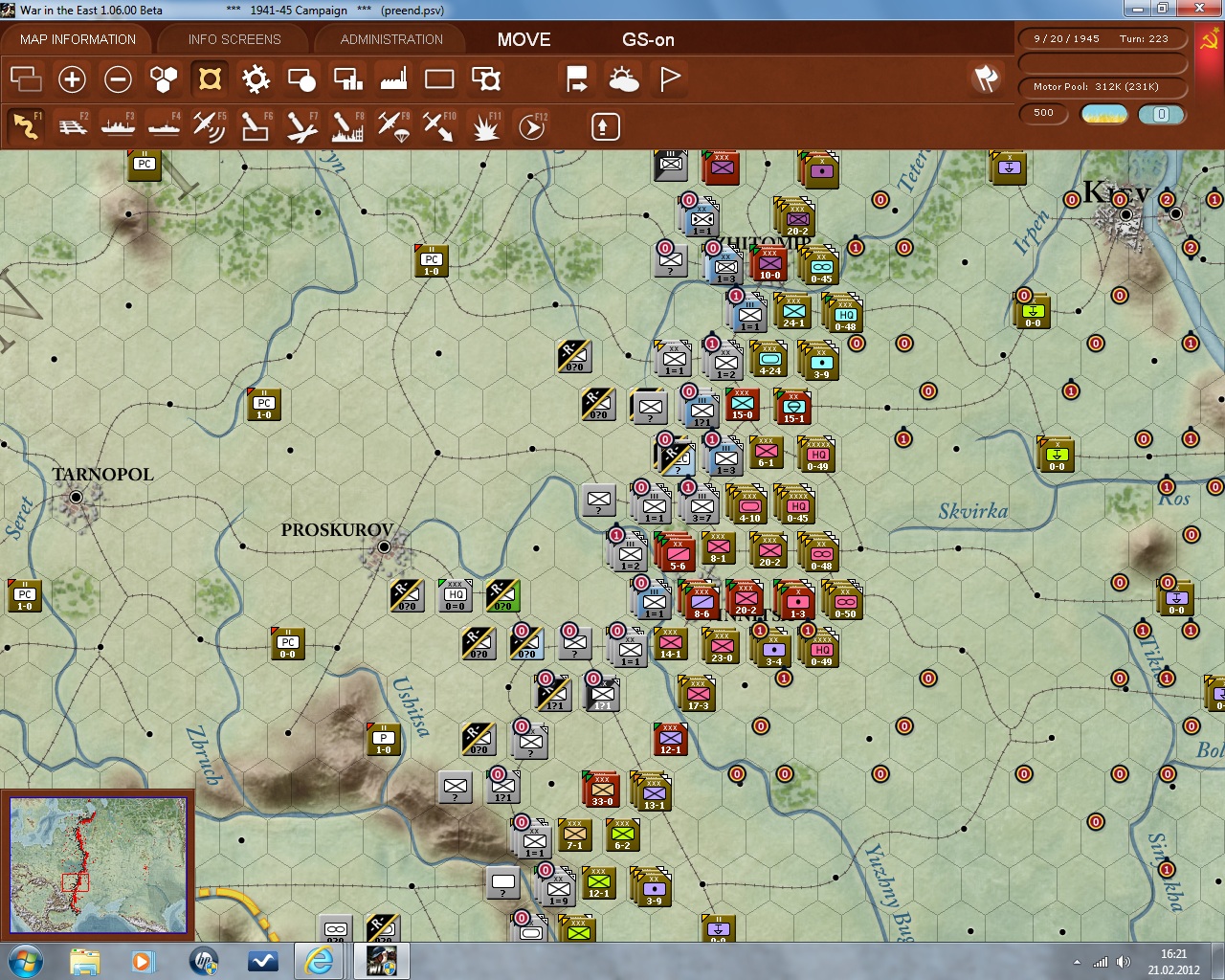This screenshot has width=1225, height=980.
Task: Click the Soviet hammer and sickle emblem
Action: coord(1208,41)
